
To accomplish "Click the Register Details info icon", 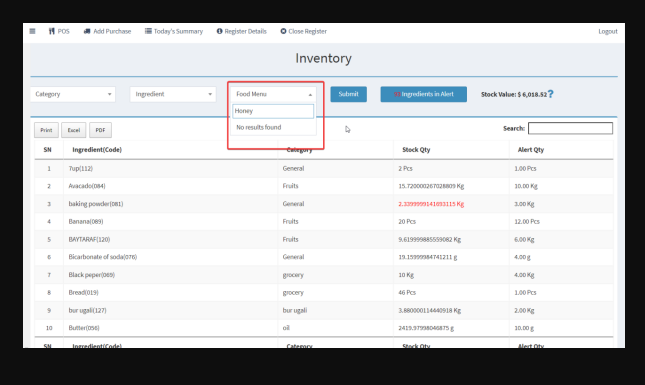I will [220, 31].
